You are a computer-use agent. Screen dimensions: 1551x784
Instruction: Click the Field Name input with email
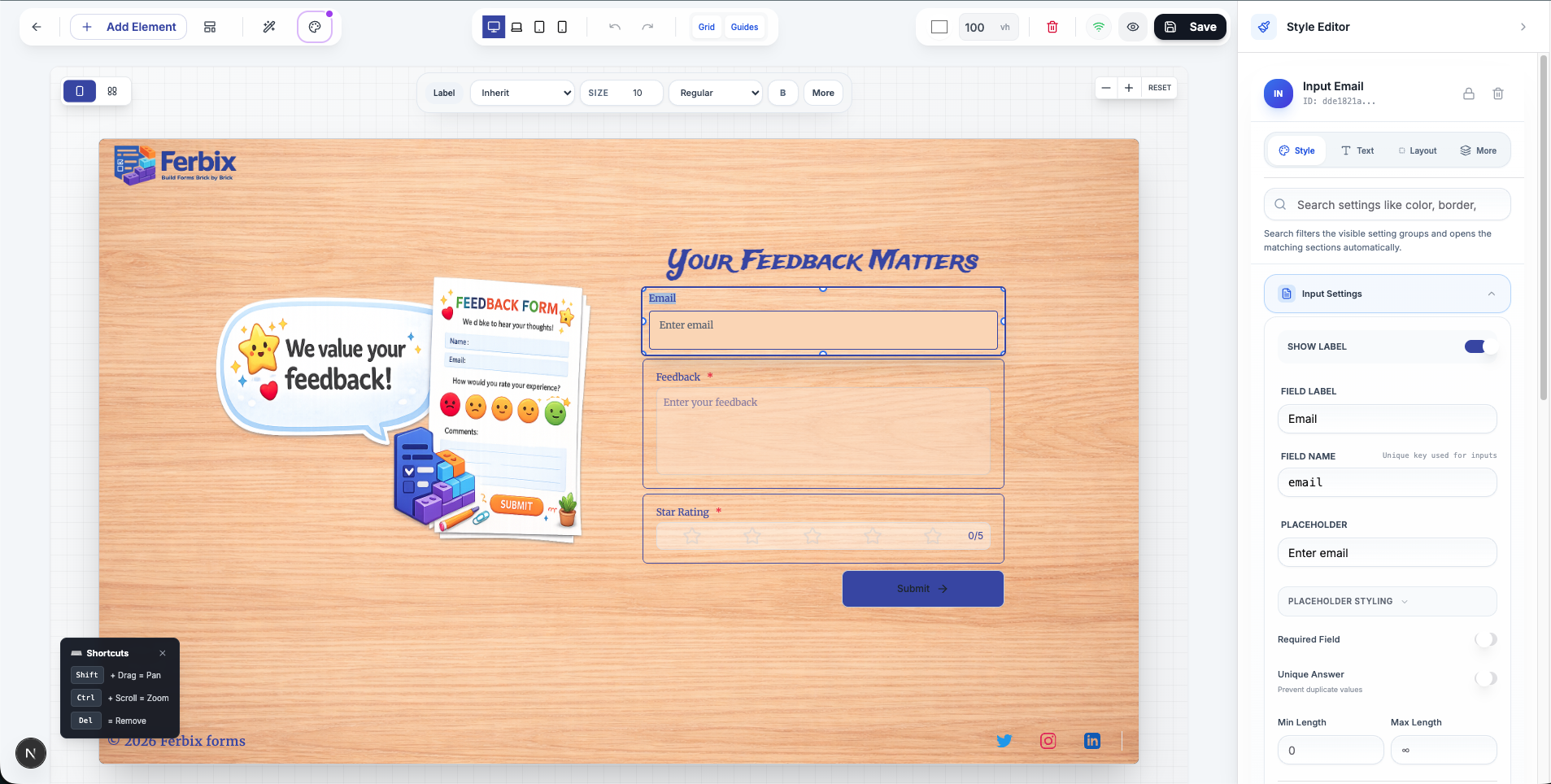click(x=1388, y=482)
